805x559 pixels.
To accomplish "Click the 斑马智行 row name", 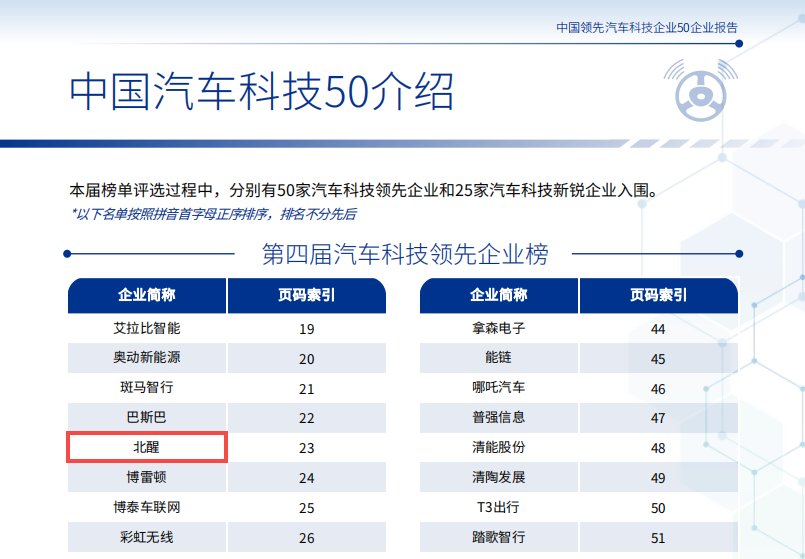I will tap(147, 388).
